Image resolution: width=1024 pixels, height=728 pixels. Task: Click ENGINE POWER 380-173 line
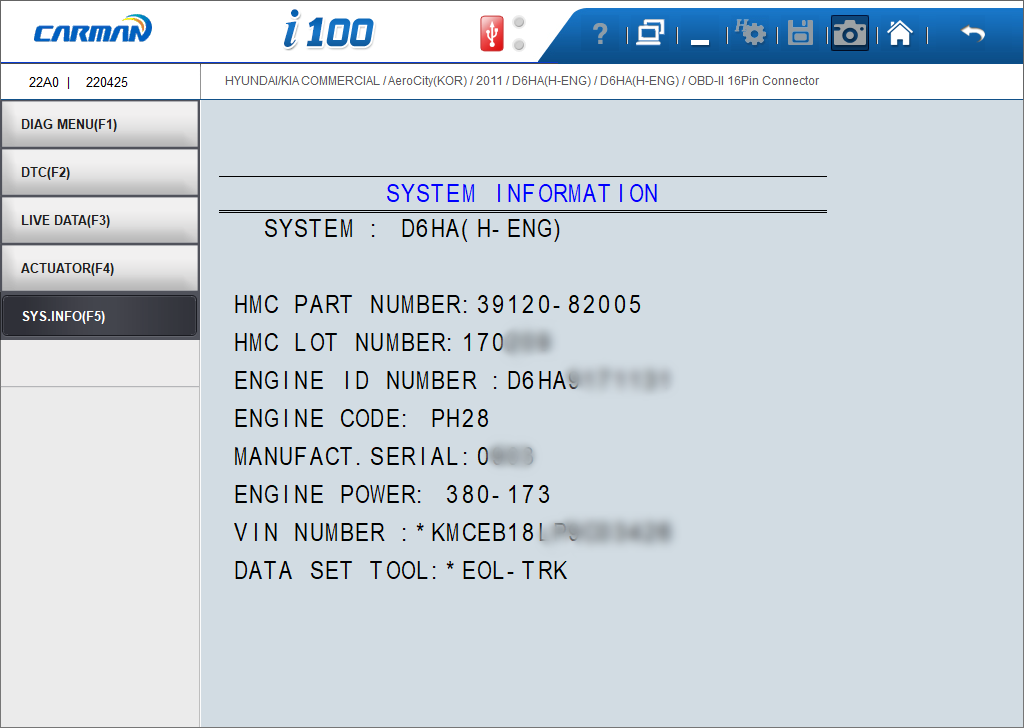[392, 494]
